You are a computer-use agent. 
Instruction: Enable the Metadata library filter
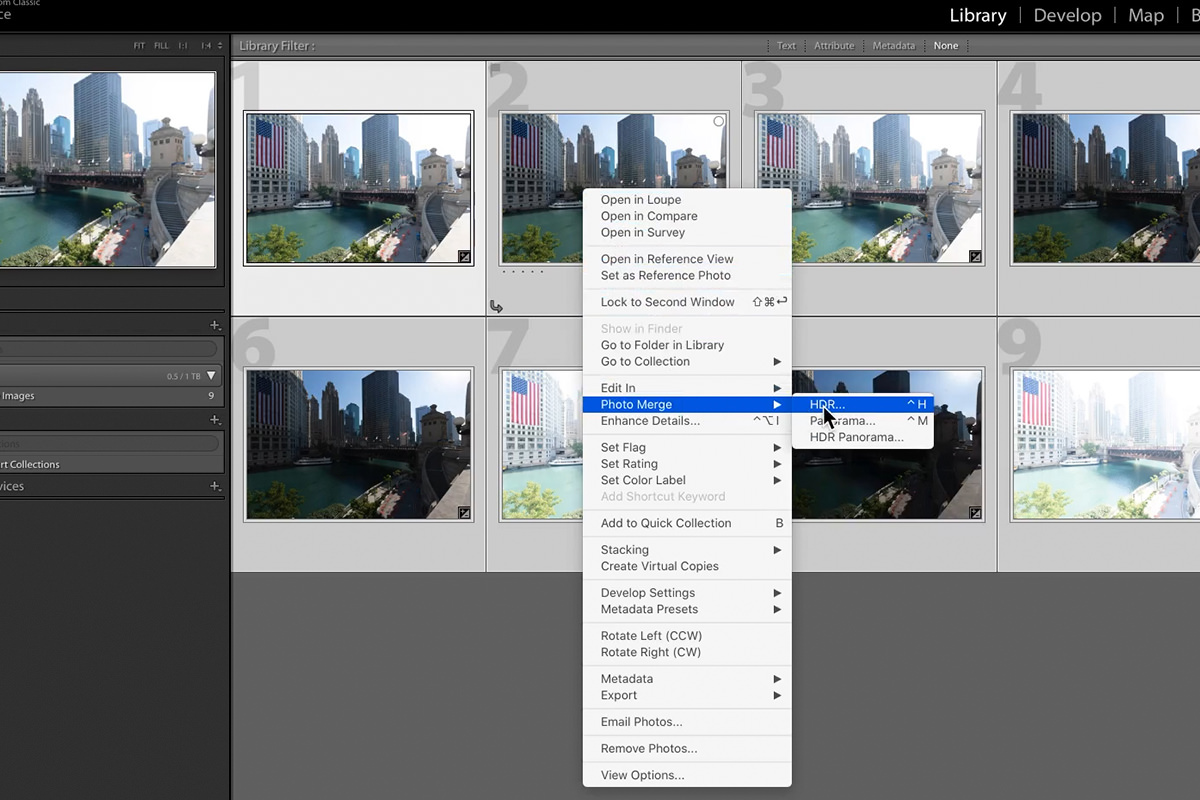(893, 46)
